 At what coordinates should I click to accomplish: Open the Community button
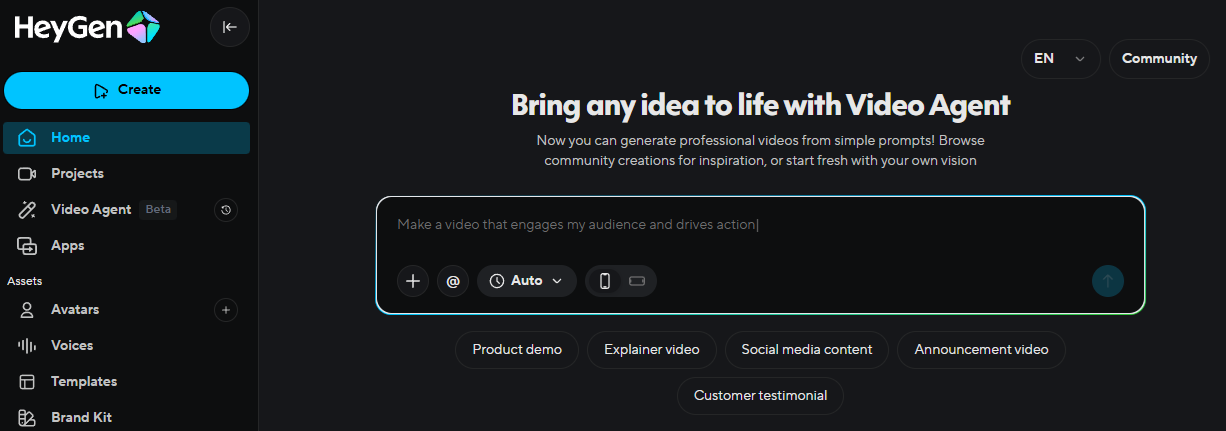pos(1159,59)
